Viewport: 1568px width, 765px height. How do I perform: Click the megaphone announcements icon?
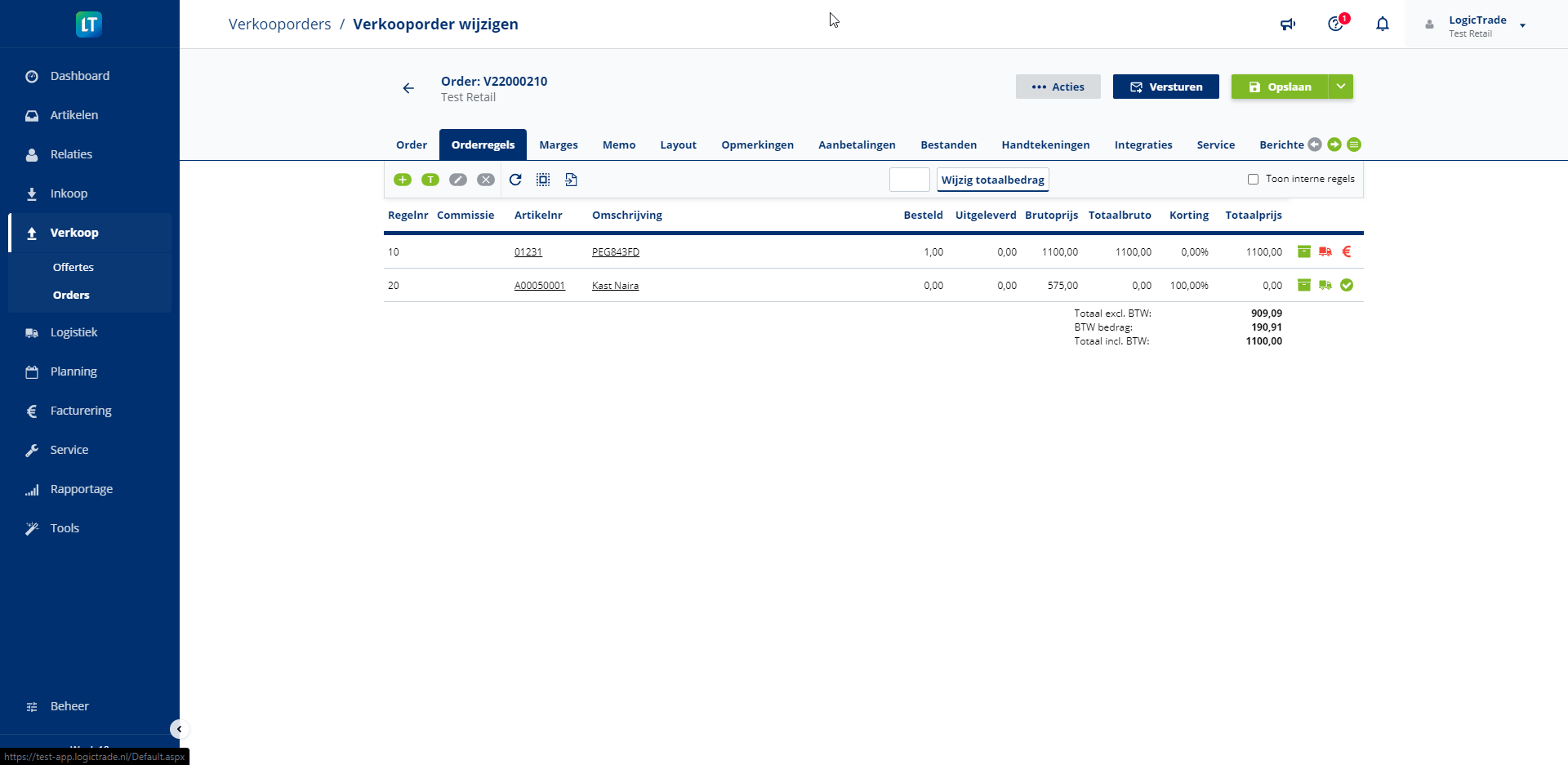[1288, 24]
